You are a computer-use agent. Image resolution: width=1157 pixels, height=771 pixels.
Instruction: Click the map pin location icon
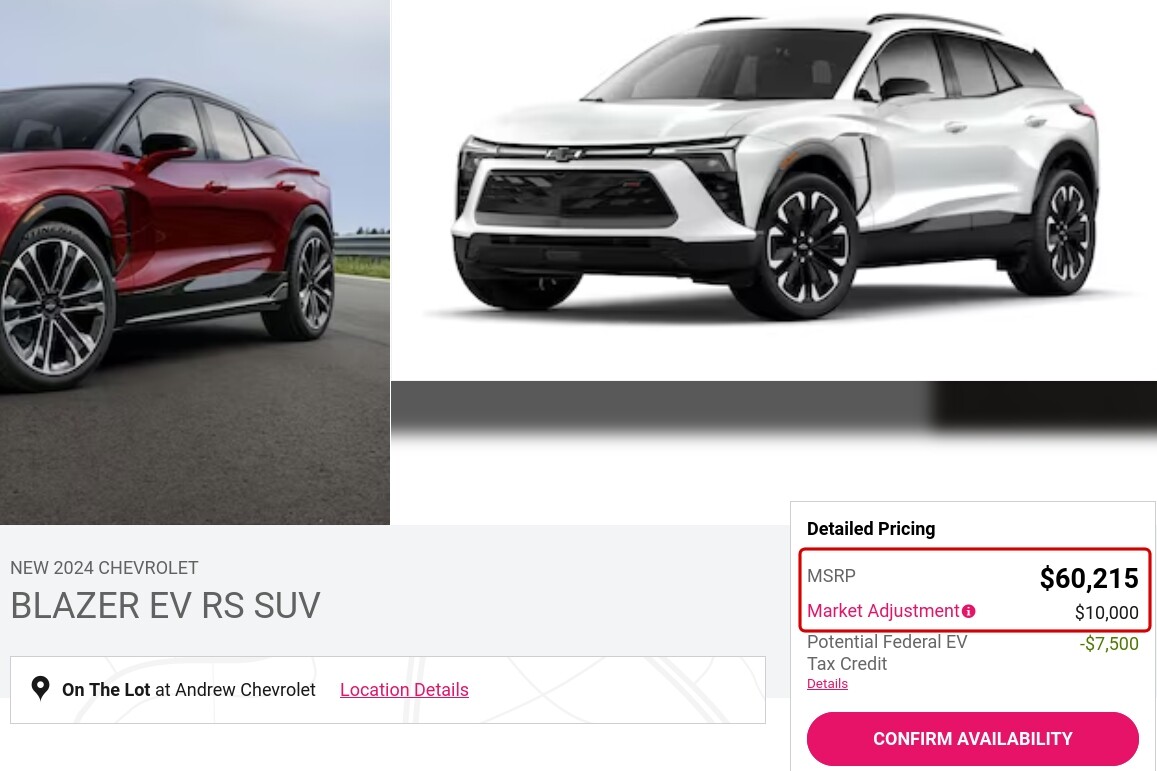[41, 688]
